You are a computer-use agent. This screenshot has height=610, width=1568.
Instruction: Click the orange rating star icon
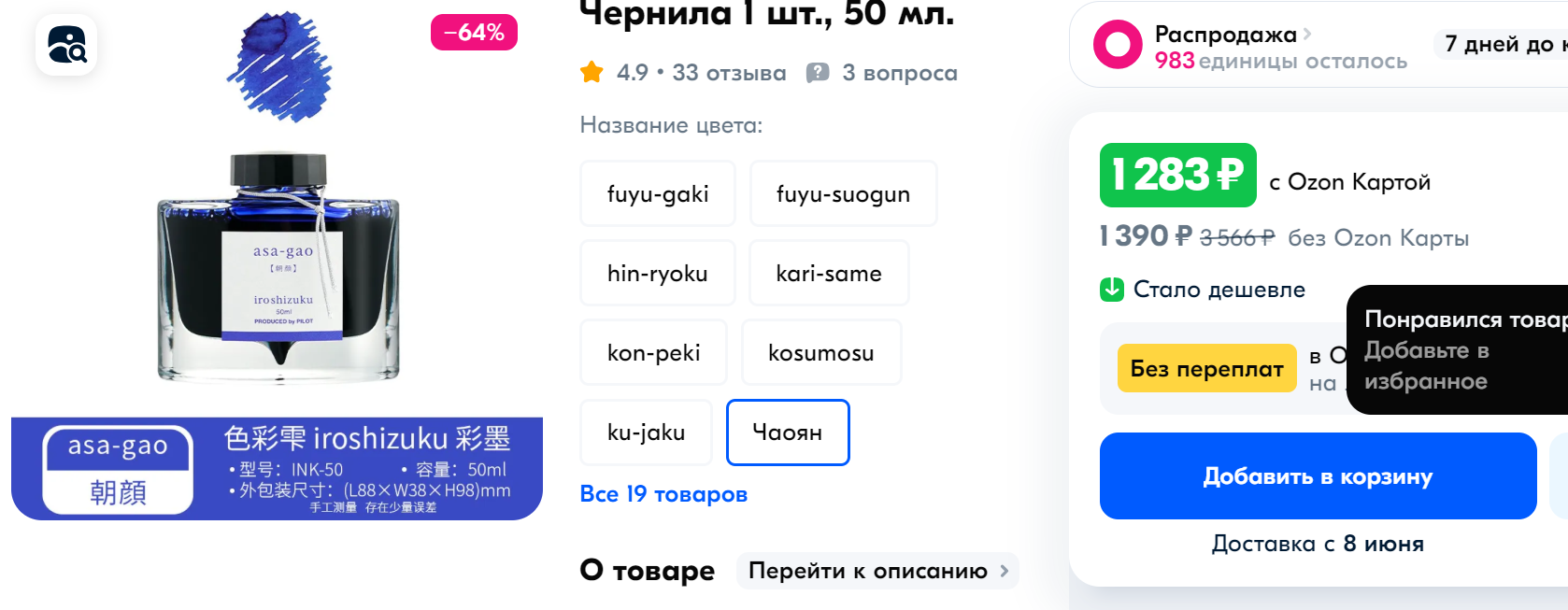592,72
